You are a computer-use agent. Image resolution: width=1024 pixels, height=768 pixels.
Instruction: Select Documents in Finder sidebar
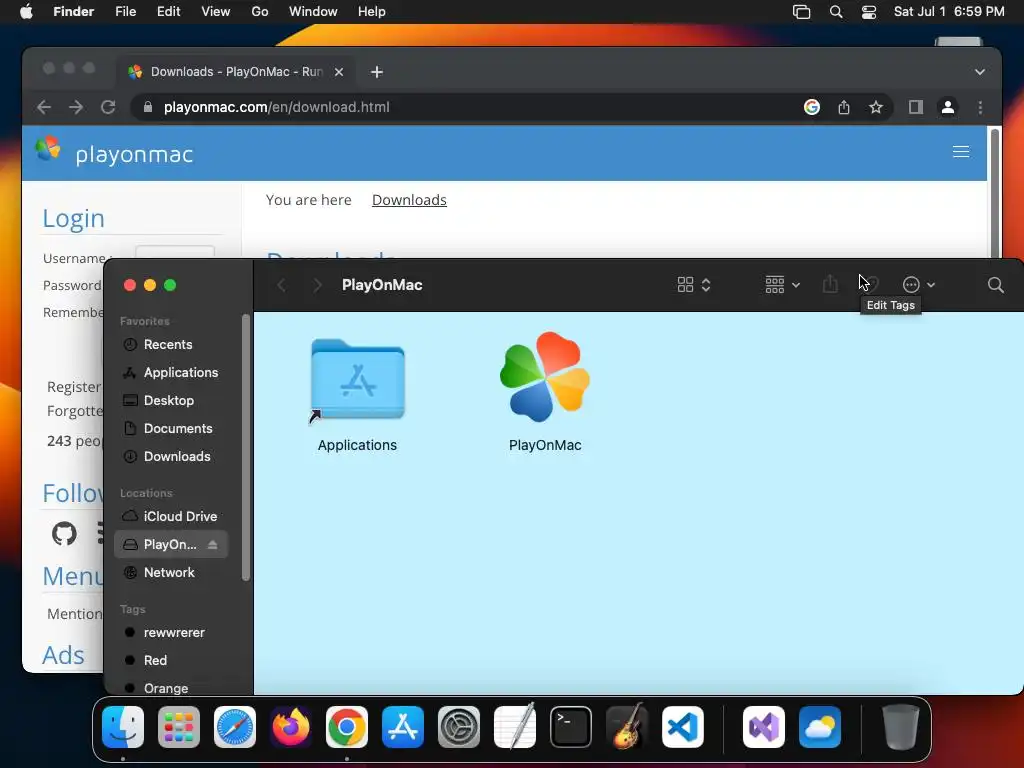[x=172, y=428]
